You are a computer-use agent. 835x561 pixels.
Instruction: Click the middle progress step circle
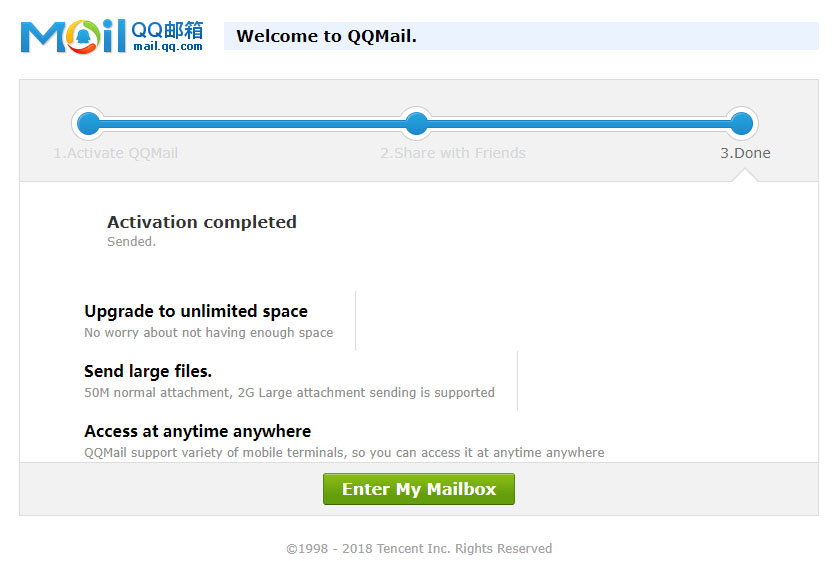pyautogui.click(x=416, y=123)
